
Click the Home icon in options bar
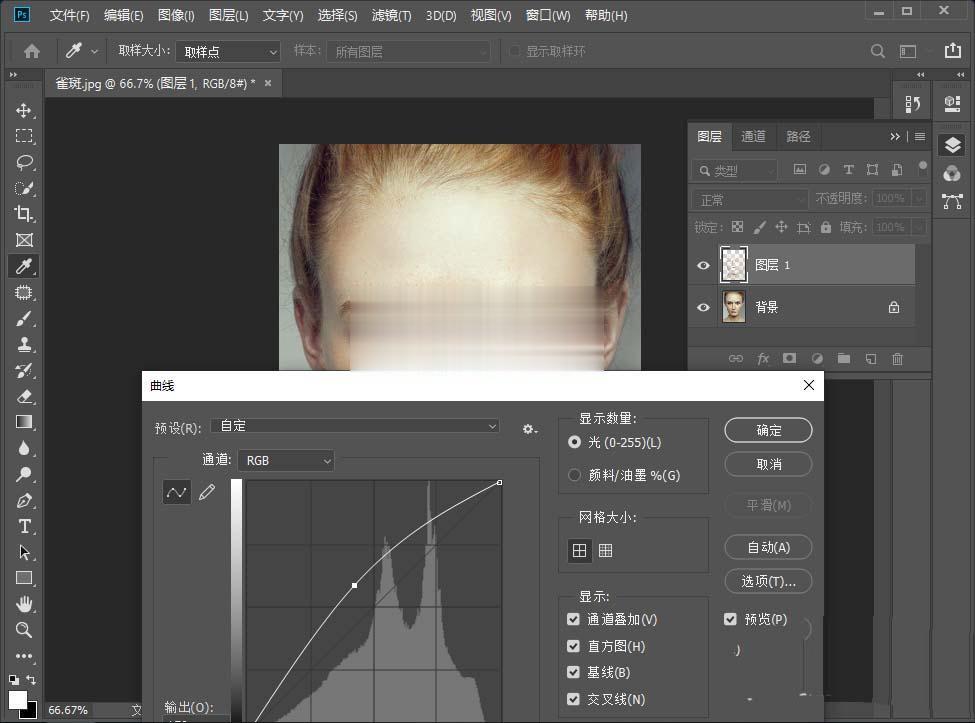point(32,51)
